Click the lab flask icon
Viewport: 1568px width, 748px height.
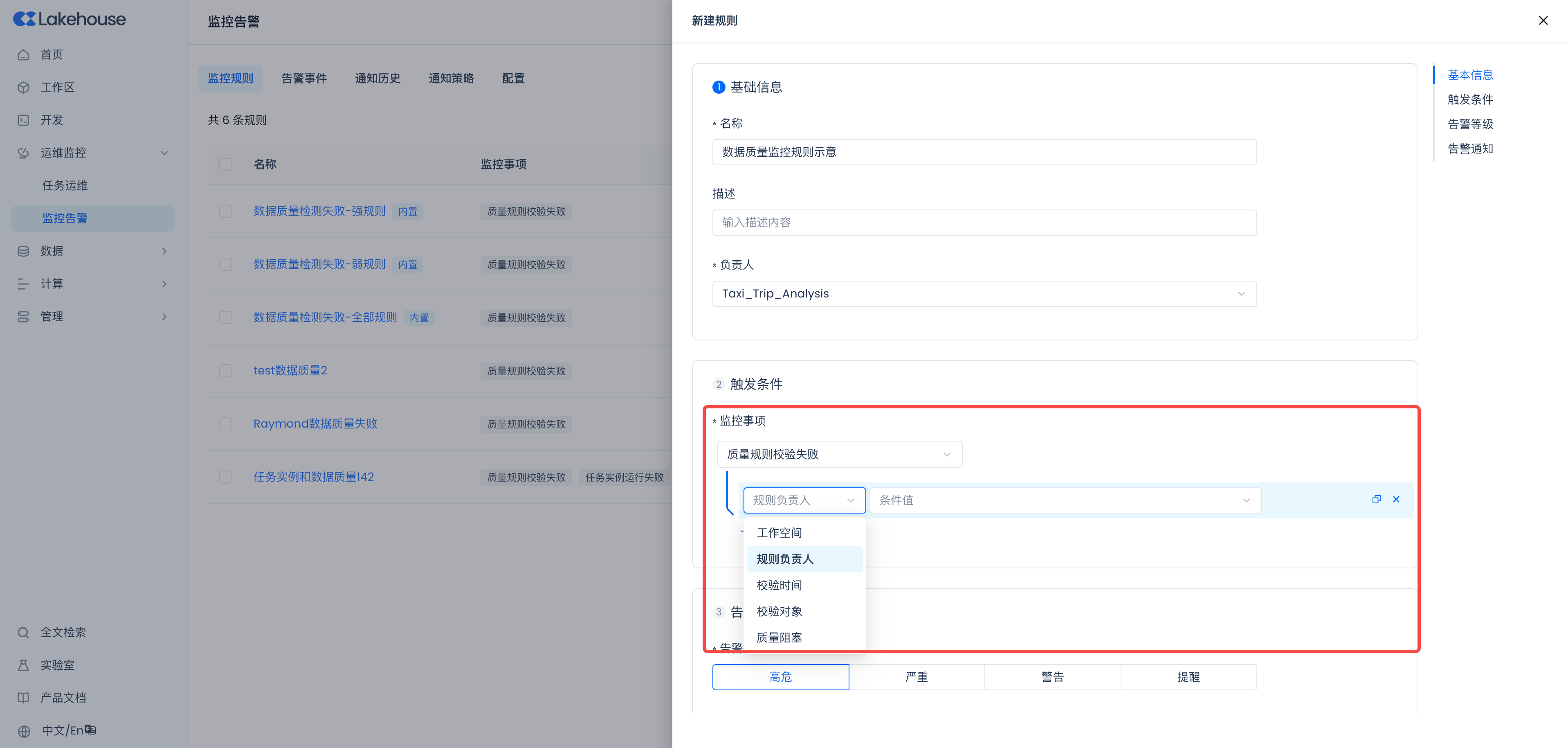pyautogui.click(x=23, y=665)
